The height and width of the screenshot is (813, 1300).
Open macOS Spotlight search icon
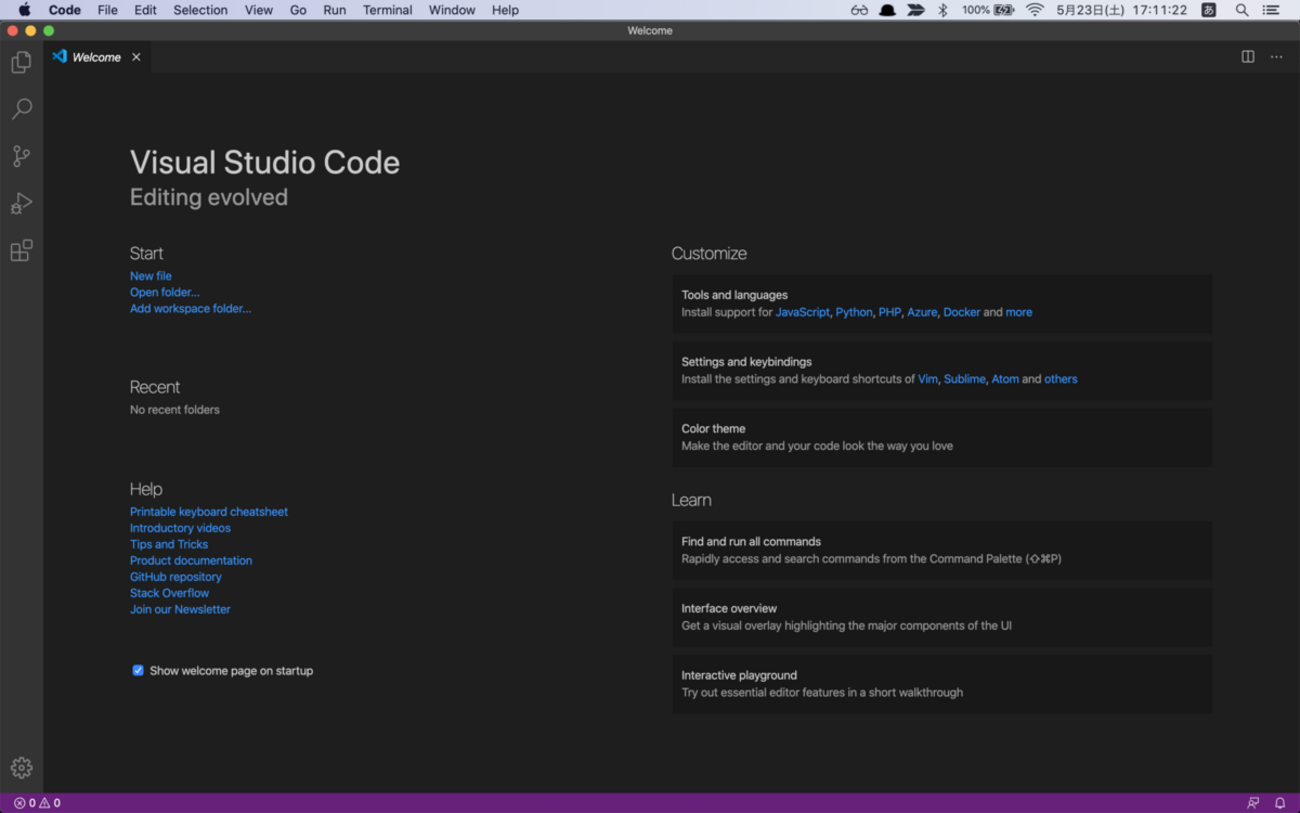click(x=1241, y=10)
